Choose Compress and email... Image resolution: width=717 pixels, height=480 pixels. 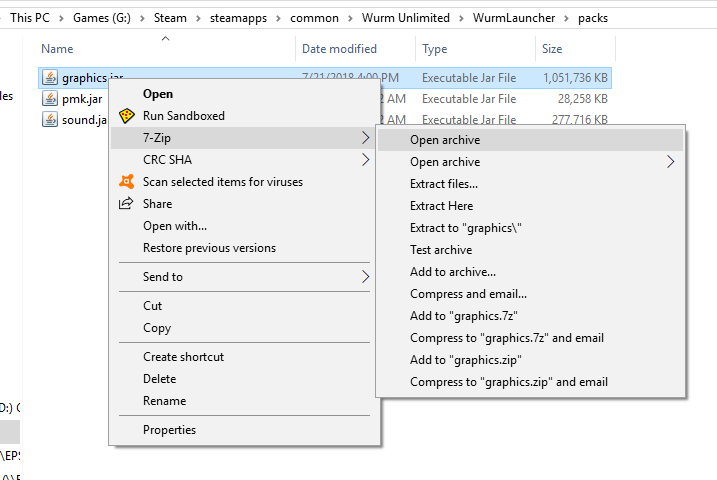point(530,293)
